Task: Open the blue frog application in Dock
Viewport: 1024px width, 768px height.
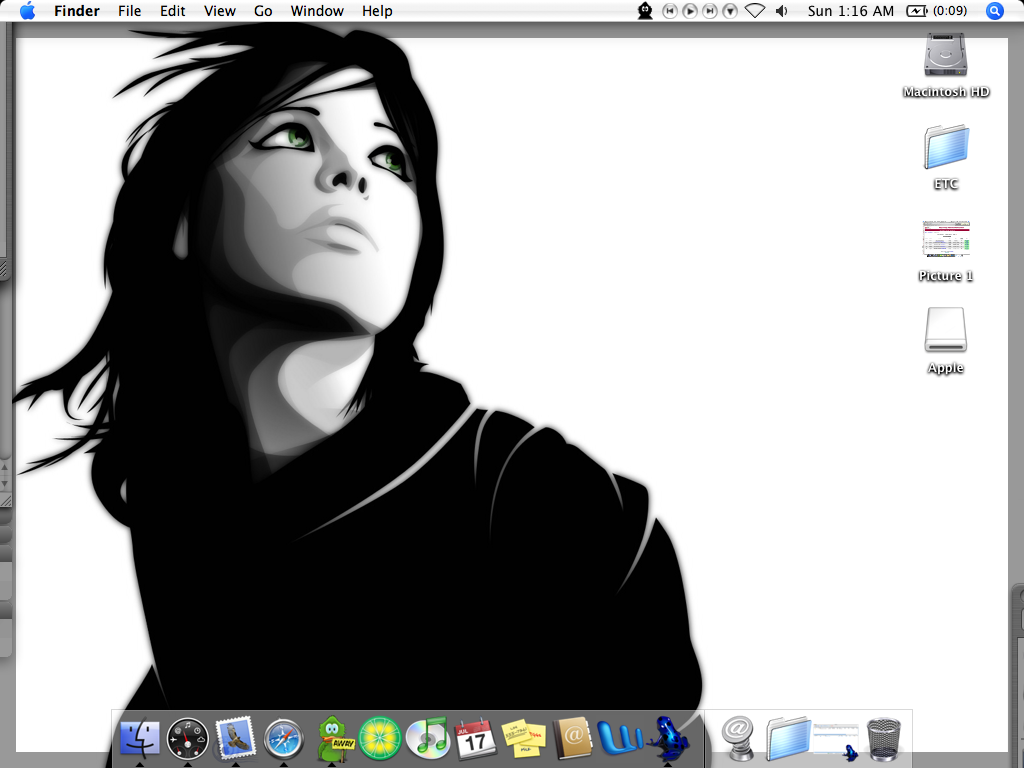Action: click(x=669, y=738)
